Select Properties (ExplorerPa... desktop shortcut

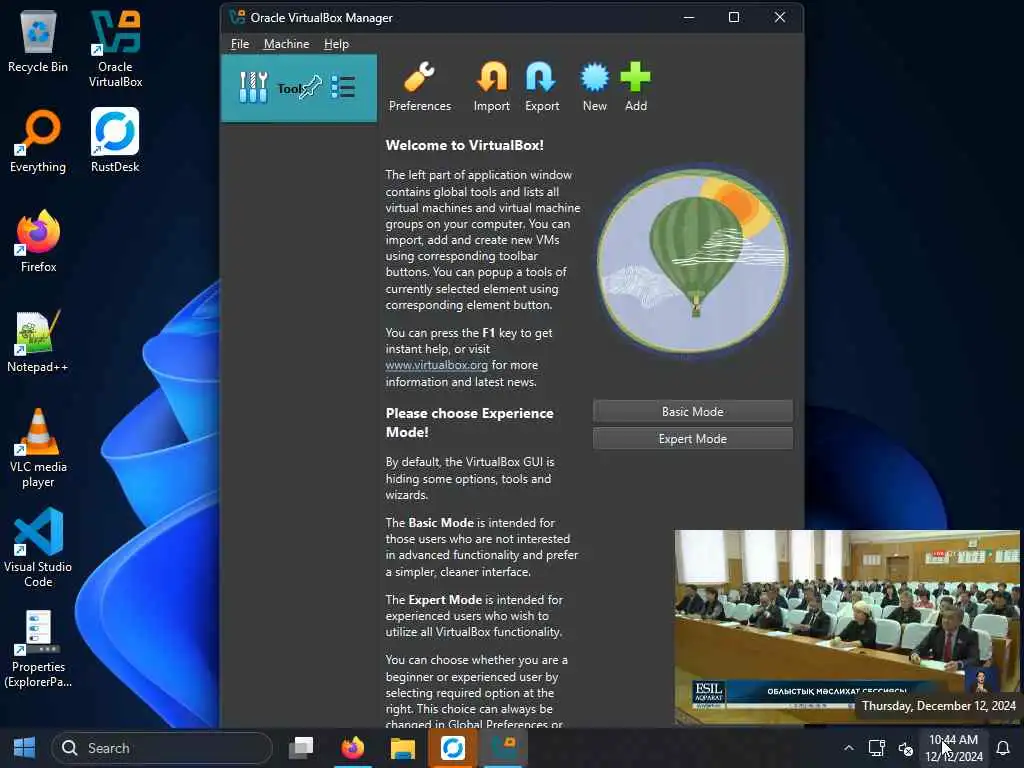point(38,648)
